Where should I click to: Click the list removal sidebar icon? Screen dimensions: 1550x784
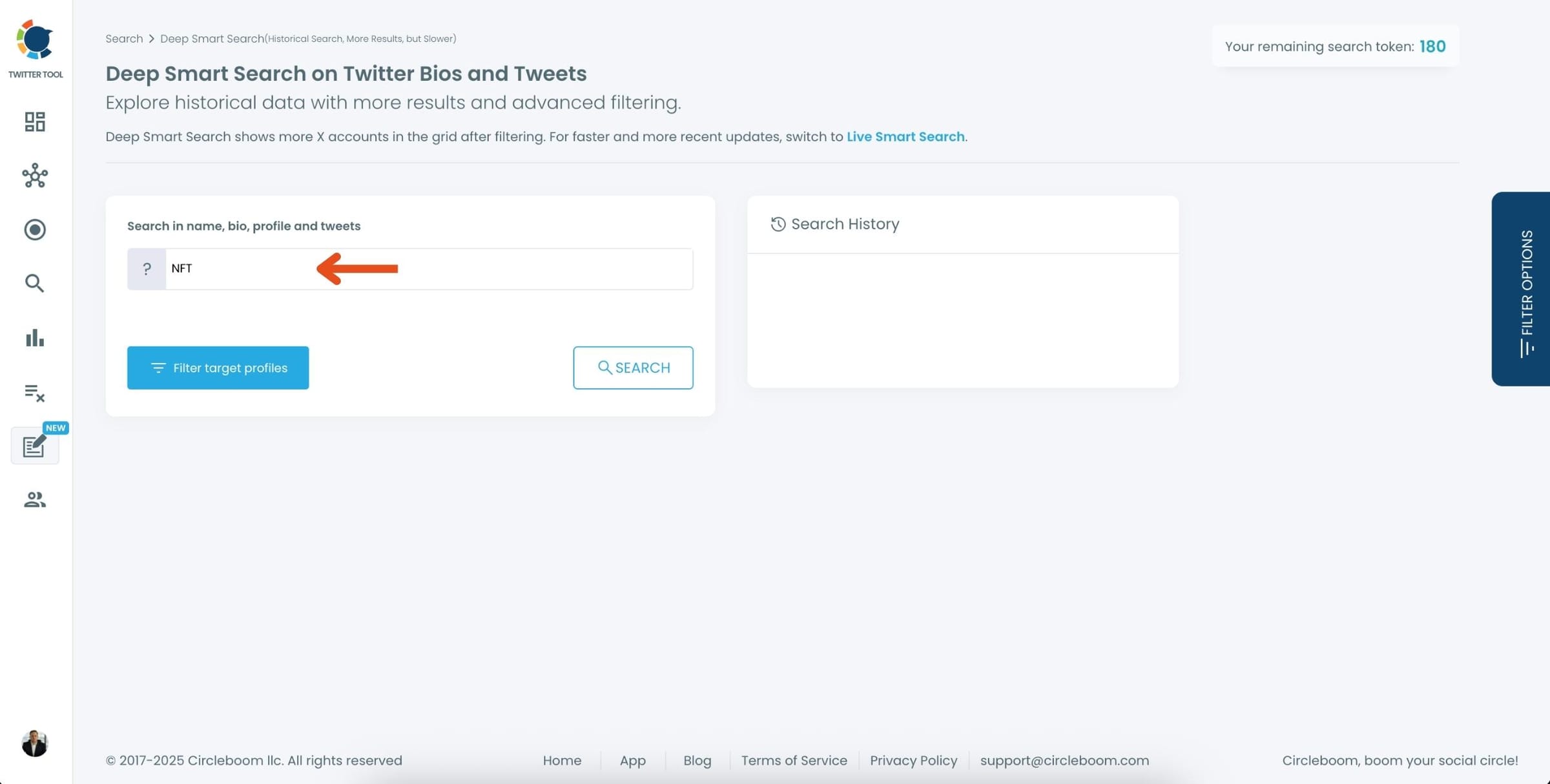[x=34, y=393]
